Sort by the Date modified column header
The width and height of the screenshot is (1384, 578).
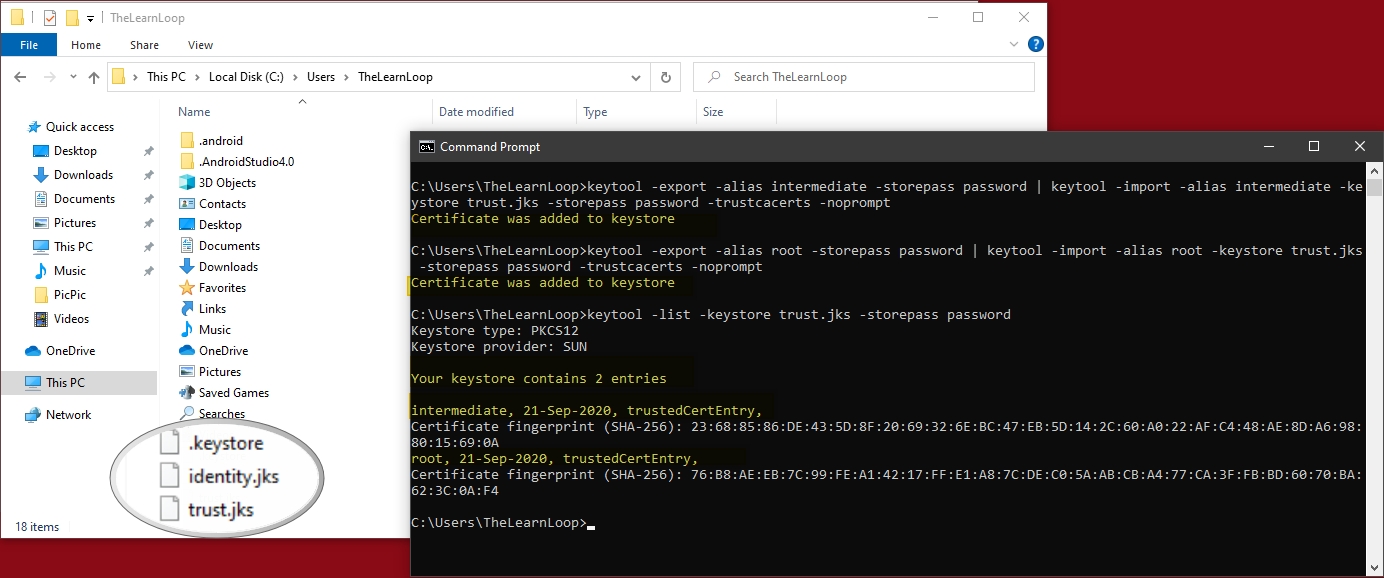coord(476,112)
